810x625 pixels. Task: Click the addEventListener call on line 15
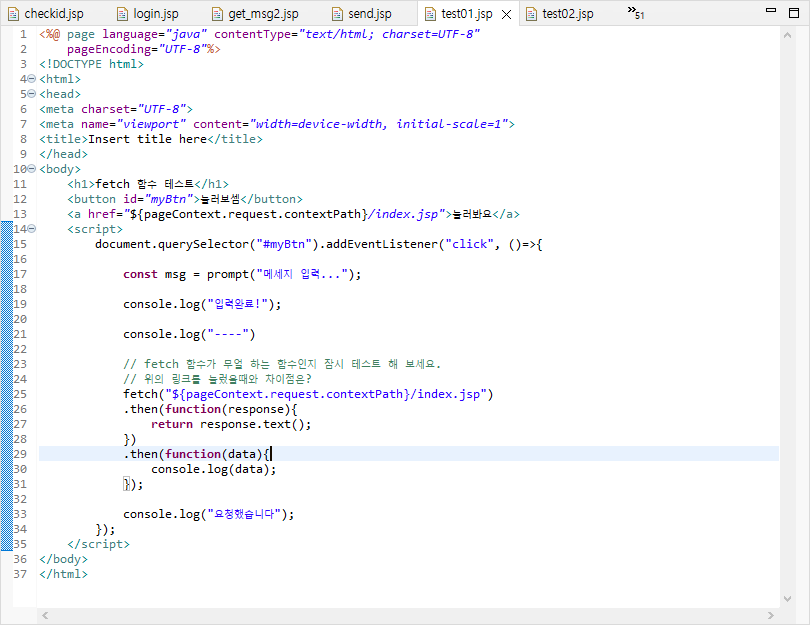point(434,244)
